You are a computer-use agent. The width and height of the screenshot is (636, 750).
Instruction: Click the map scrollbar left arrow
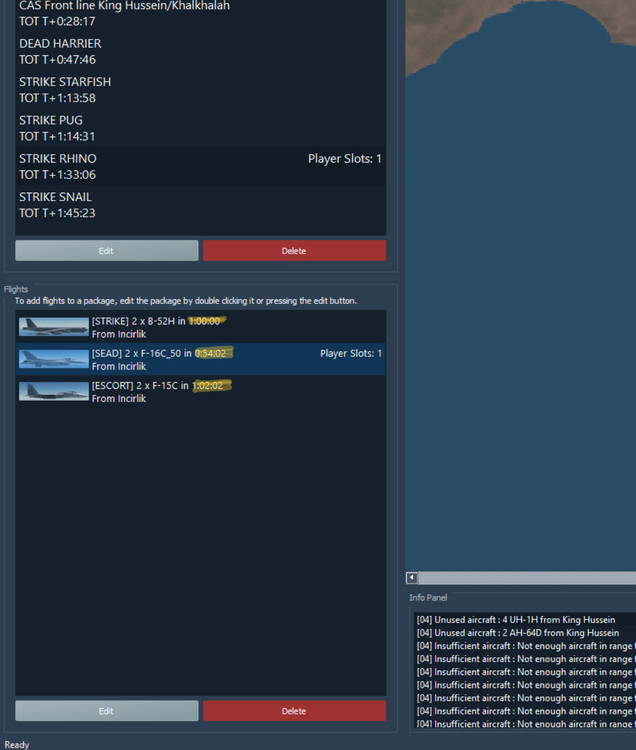tap(411, 577)
